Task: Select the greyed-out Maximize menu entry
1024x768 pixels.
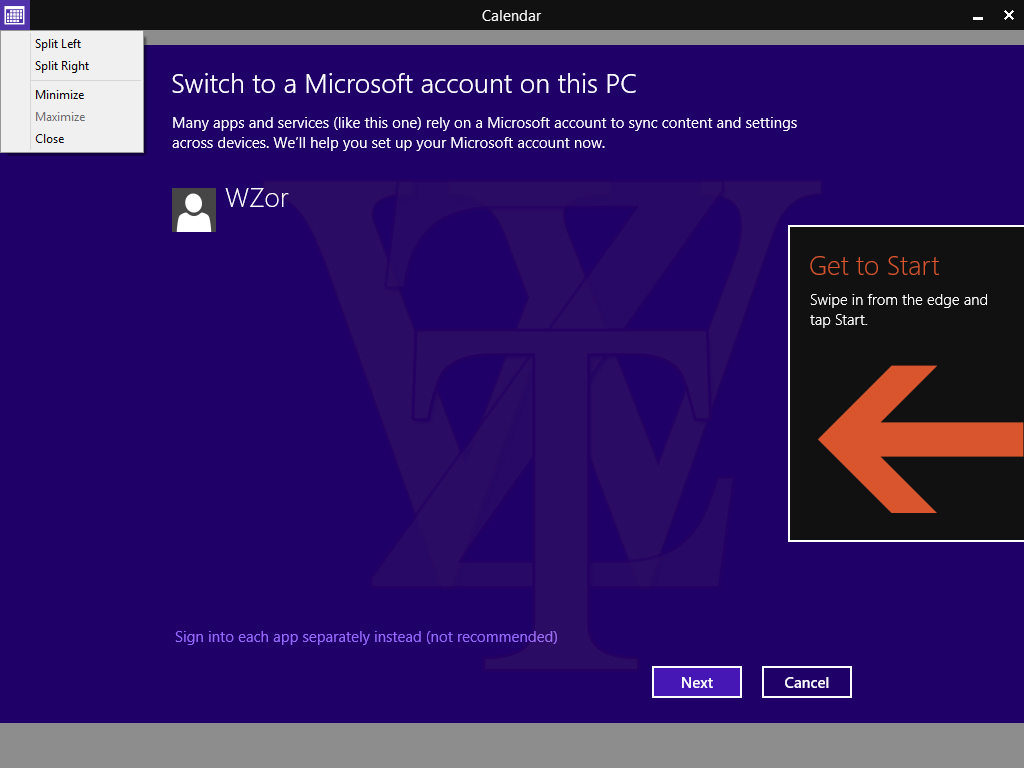Action: coord(60,117)
